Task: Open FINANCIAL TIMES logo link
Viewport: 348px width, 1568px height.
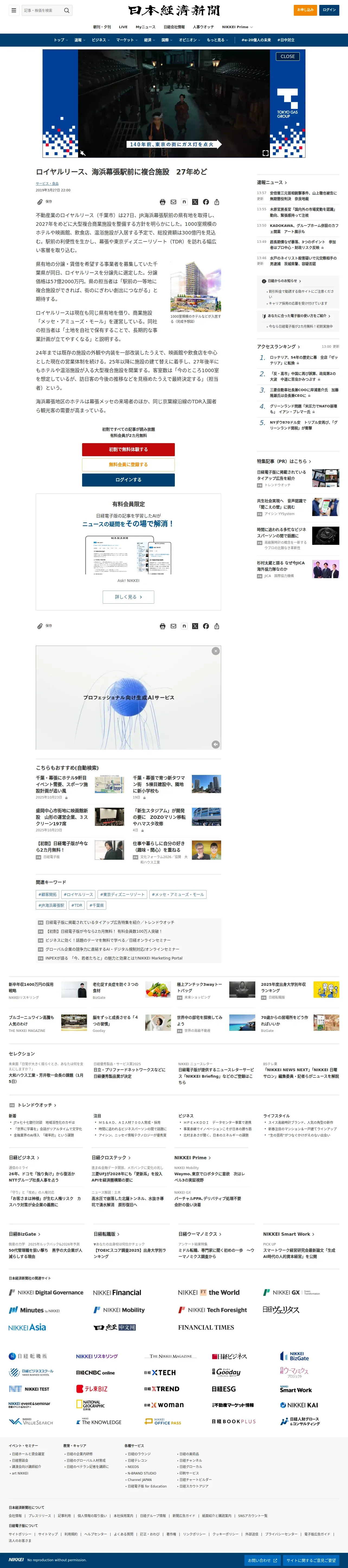Action: click(206, 1327)
